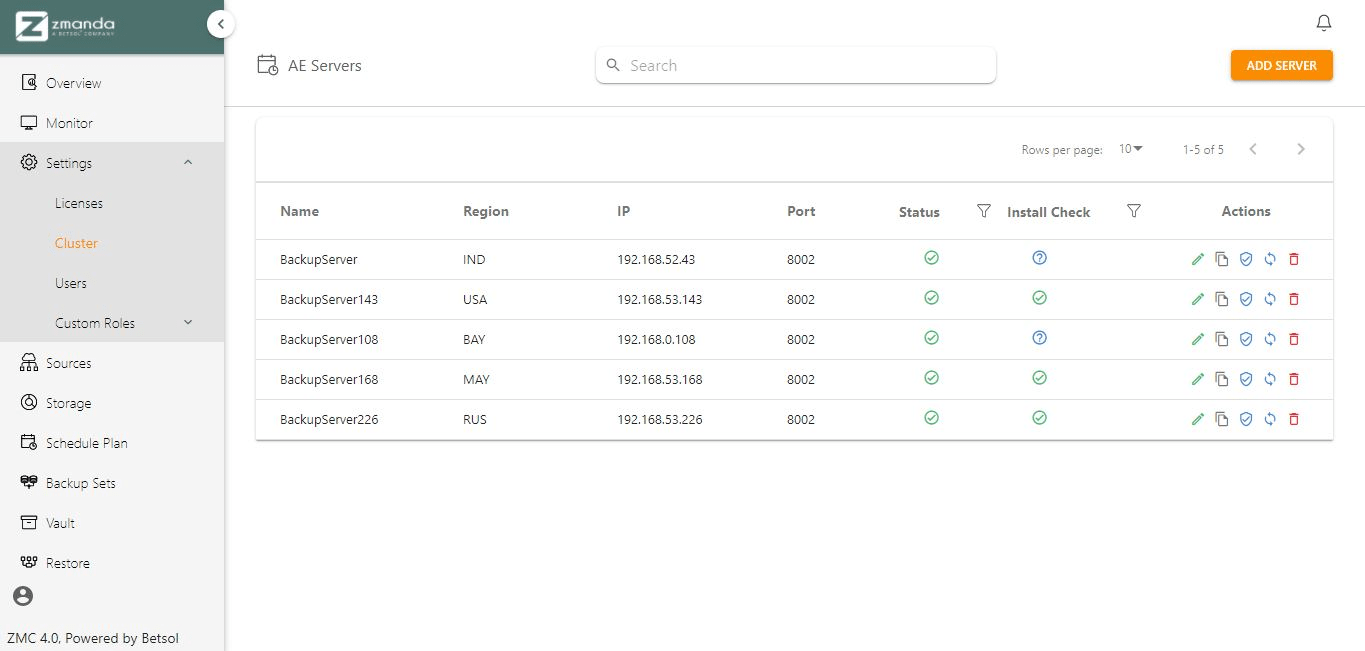Run shield check on BackupServer

click(x=1246, y=259)
